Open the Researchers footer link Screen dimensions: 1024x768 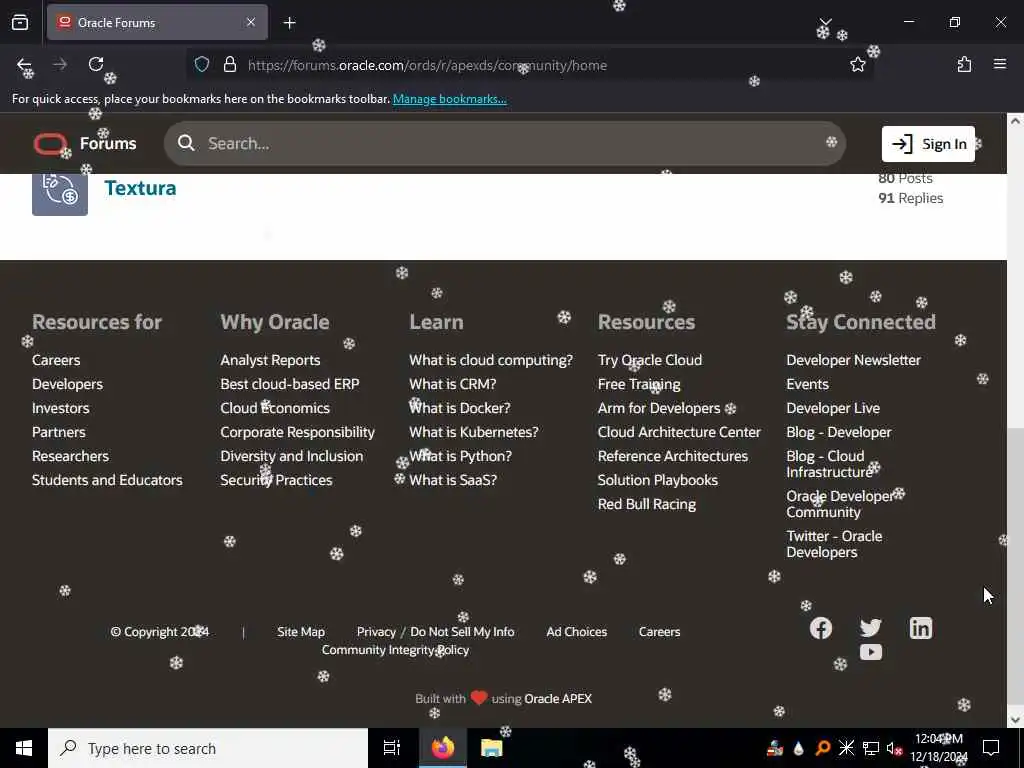(71, 456)
